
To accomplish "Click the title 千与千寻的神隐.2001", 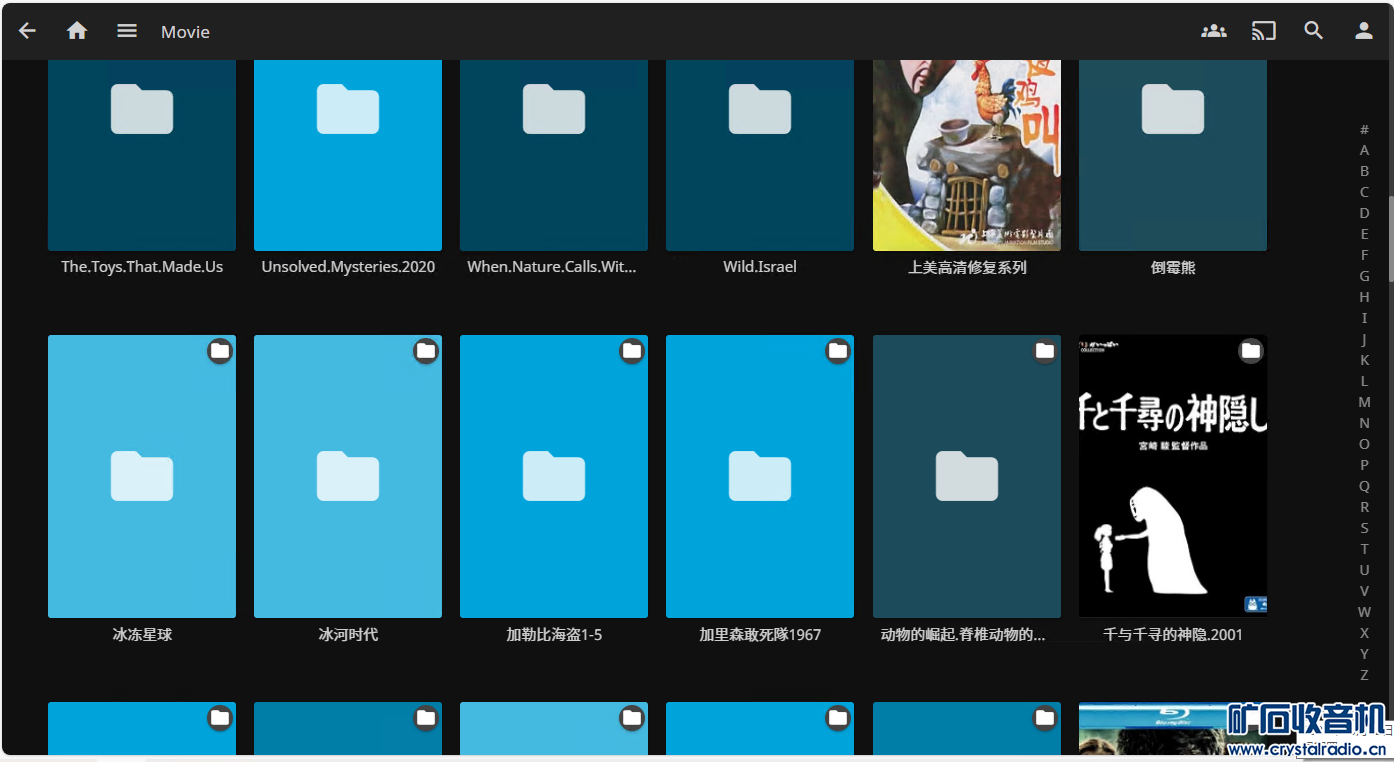I will click(x=1173, y=635).
